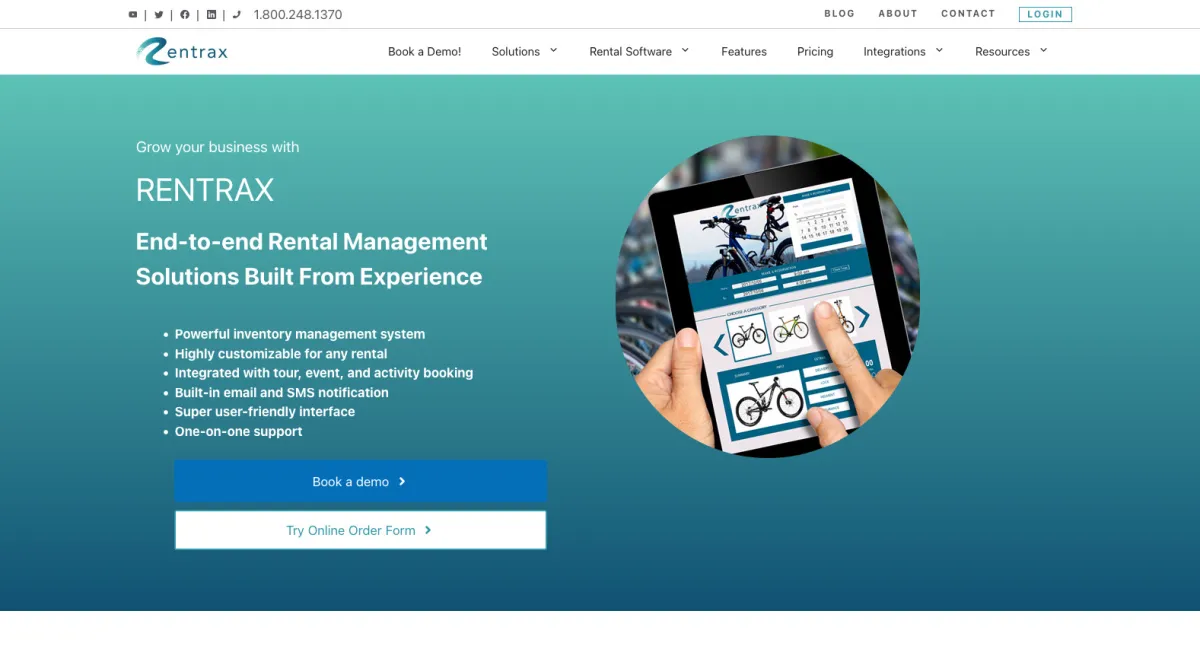Viewport: 1200px width, 665px height.
Task: Click 'Super user-friendly interface' bullet
Action: coord(265,411)
